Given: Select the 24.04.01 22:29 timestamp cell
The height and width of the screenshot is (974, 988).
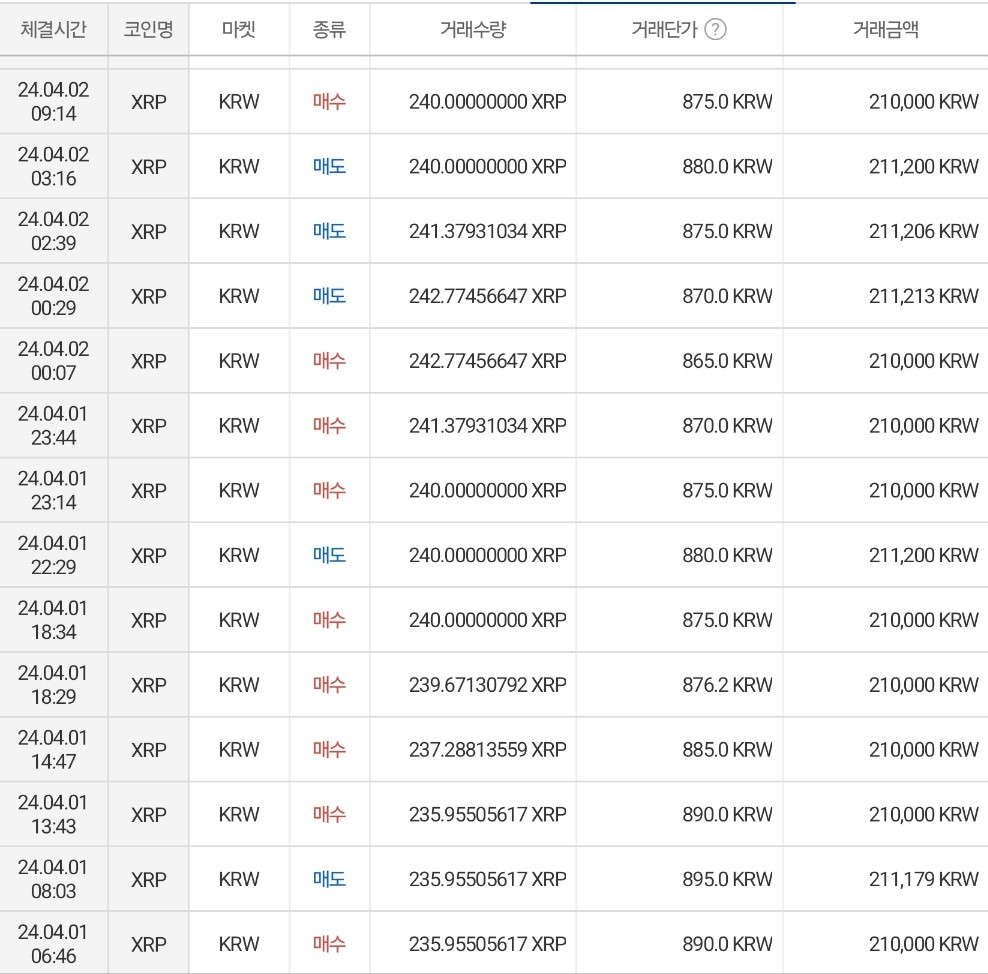Looking at the screenshot, I should 54,555.
